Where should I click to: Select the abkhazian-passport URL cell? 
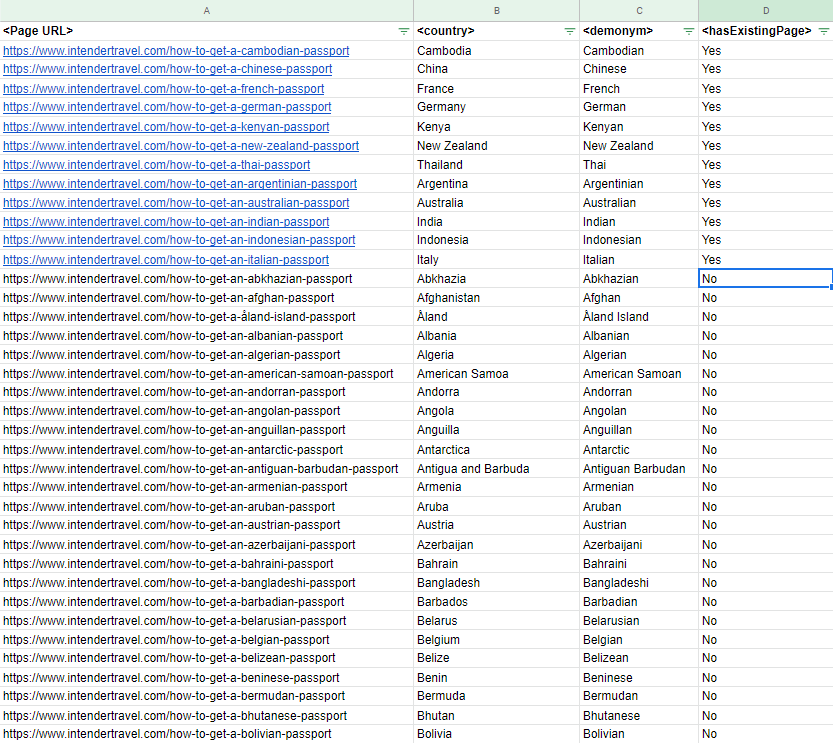point(207,279)
